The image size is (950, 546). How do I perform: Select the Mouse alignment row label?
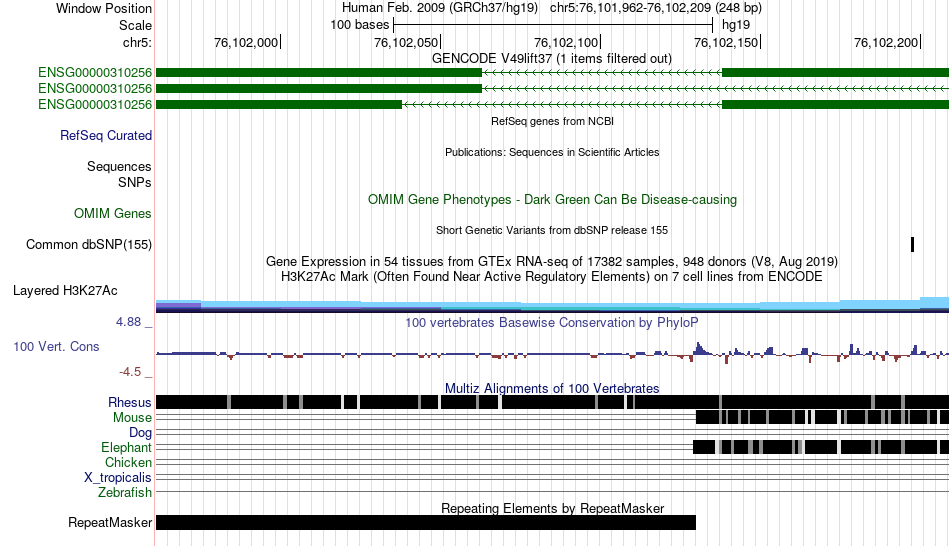point(132,418)
